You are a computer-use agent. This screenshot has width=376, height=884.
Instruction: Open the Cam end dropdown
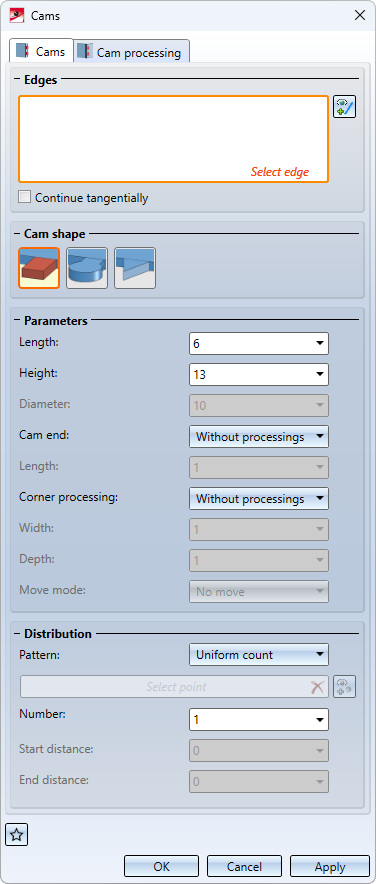pos(259,436)
